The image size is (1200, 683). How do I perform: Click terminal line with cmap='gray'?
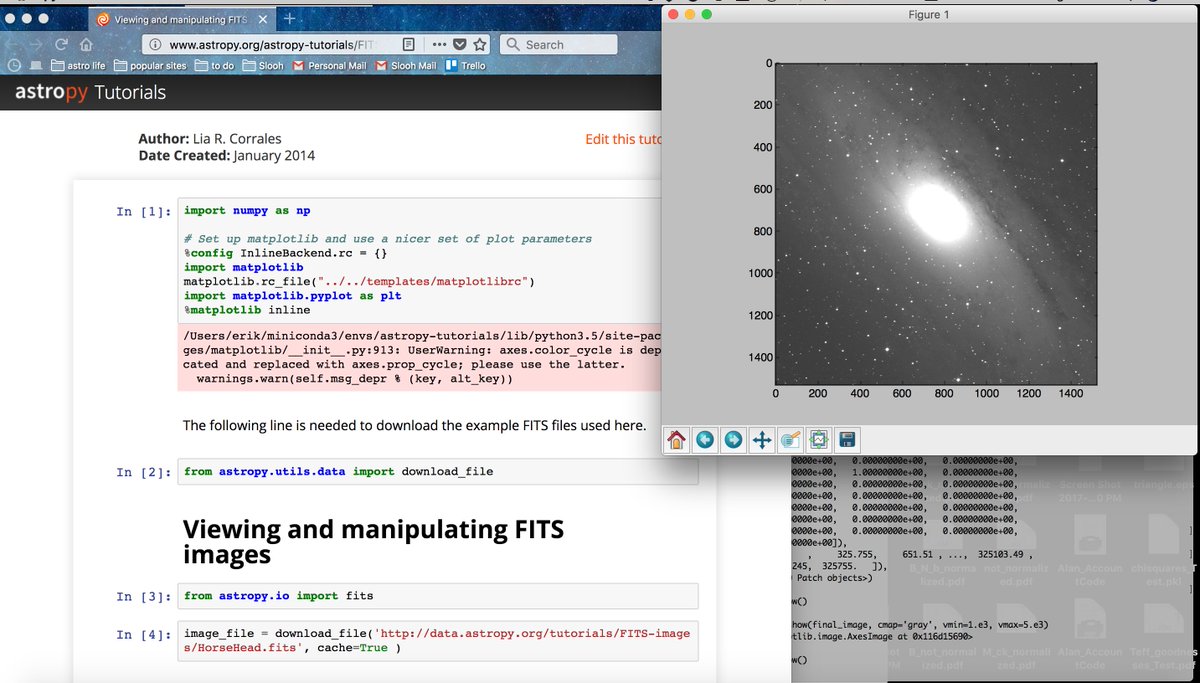click(919, 624)
